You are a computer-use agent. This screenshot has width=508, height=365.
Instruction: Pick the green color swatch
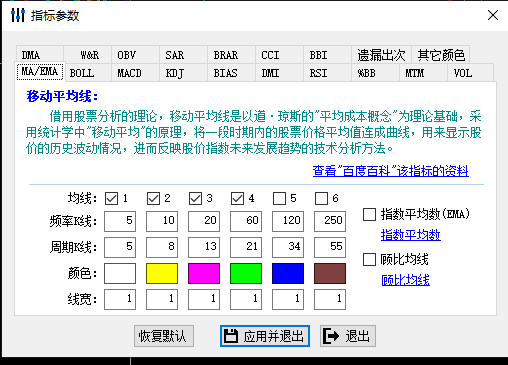point(246,273)
